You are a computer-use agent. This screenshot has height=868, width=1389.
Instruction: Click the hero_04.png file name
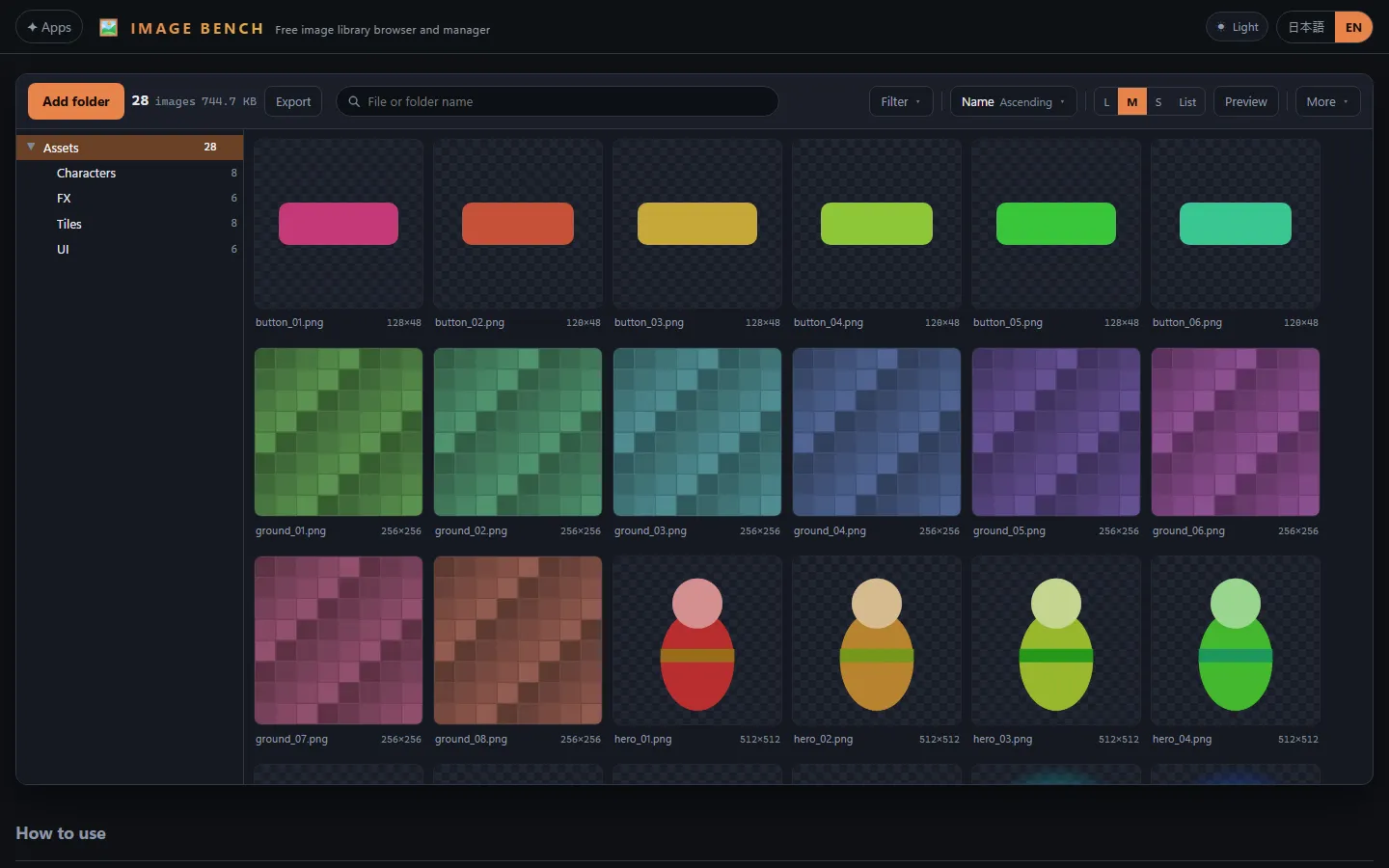pos(1182,739)
